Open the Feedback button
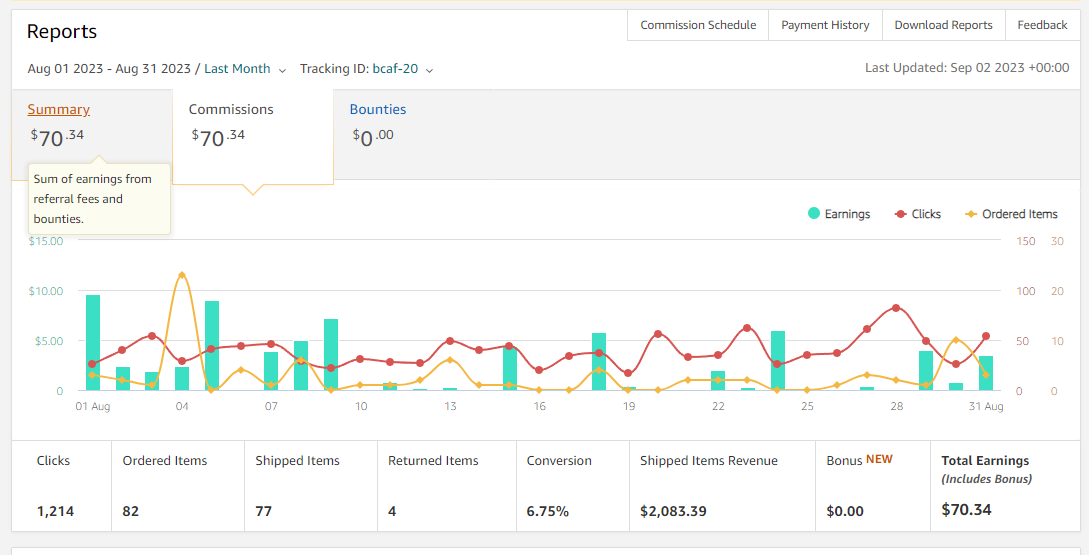The image size is (1089, 555). coord(1042,25)
